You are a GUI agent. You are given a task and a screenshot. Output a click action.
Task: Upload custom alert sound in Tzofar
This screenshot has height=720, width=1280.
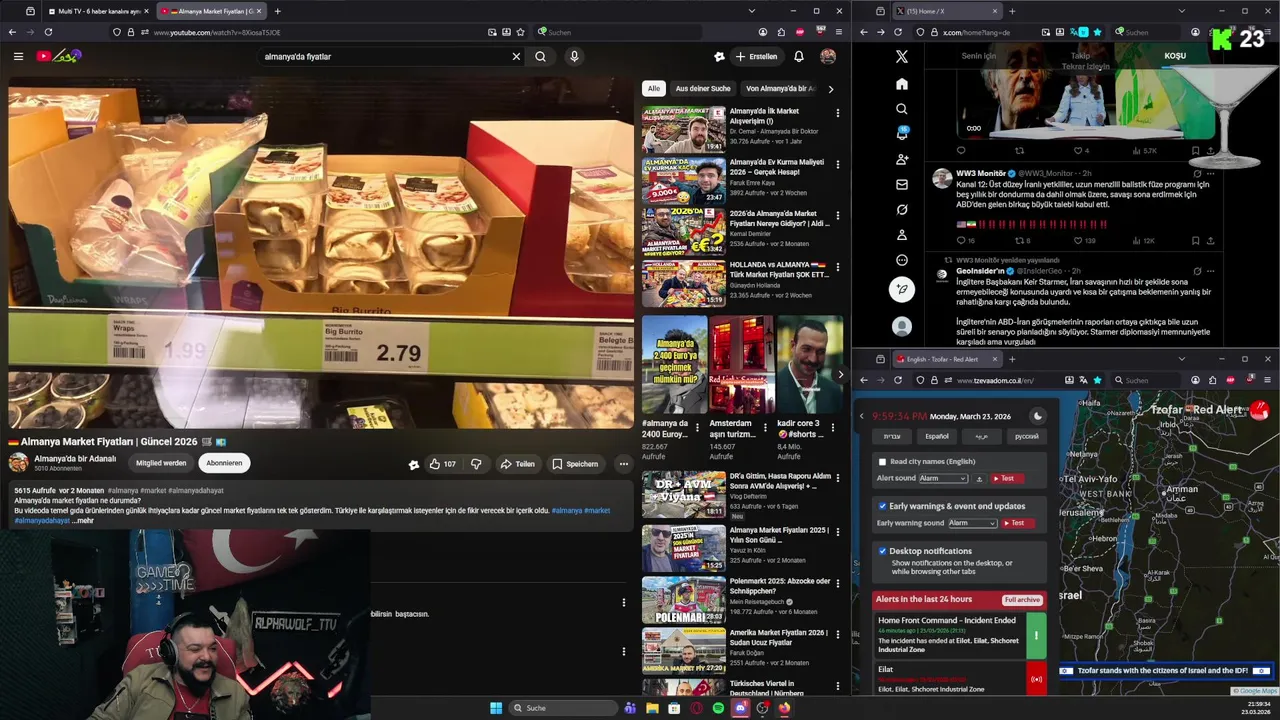point(979,479)
